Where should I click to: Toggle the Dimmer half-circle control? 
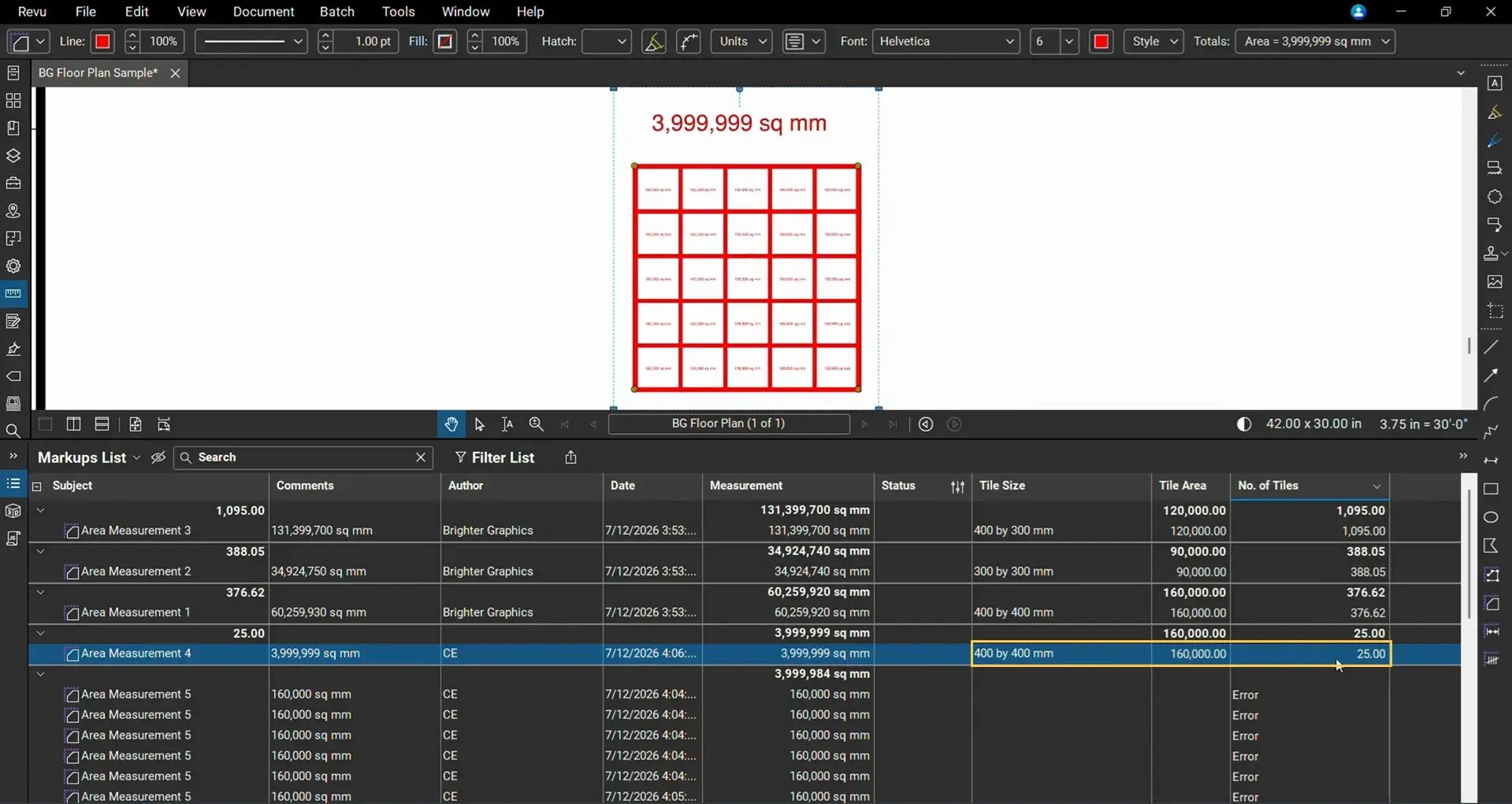pos(1244,424)
